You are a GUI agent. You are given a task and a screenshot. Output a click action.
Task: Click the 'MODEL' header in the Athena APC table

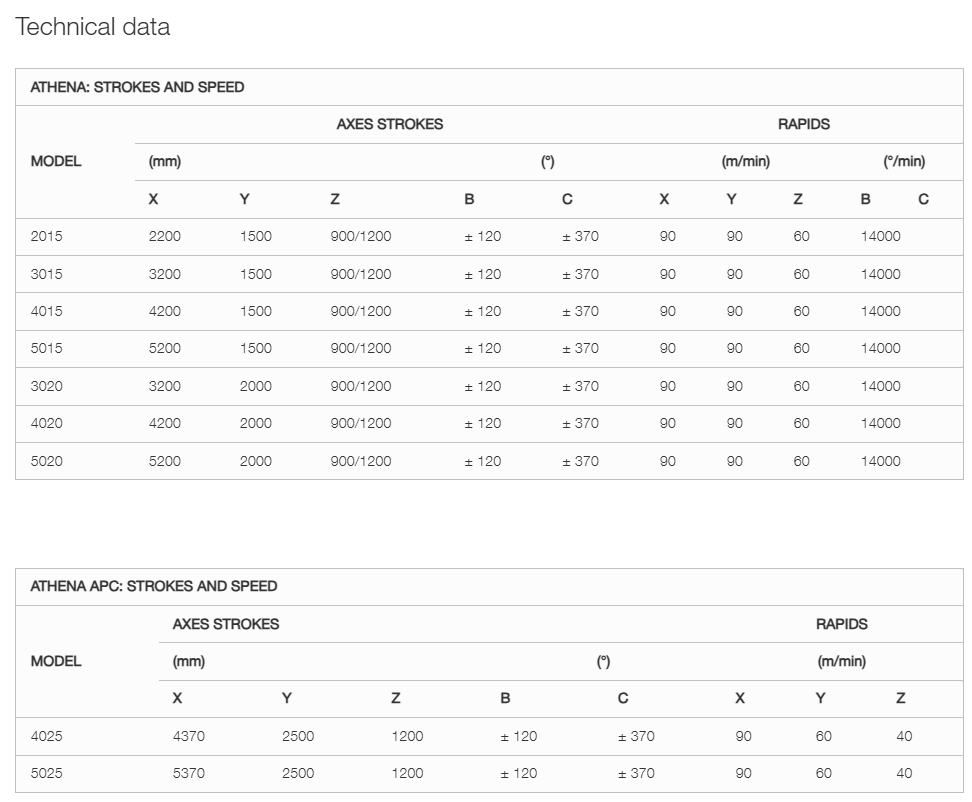56,661
